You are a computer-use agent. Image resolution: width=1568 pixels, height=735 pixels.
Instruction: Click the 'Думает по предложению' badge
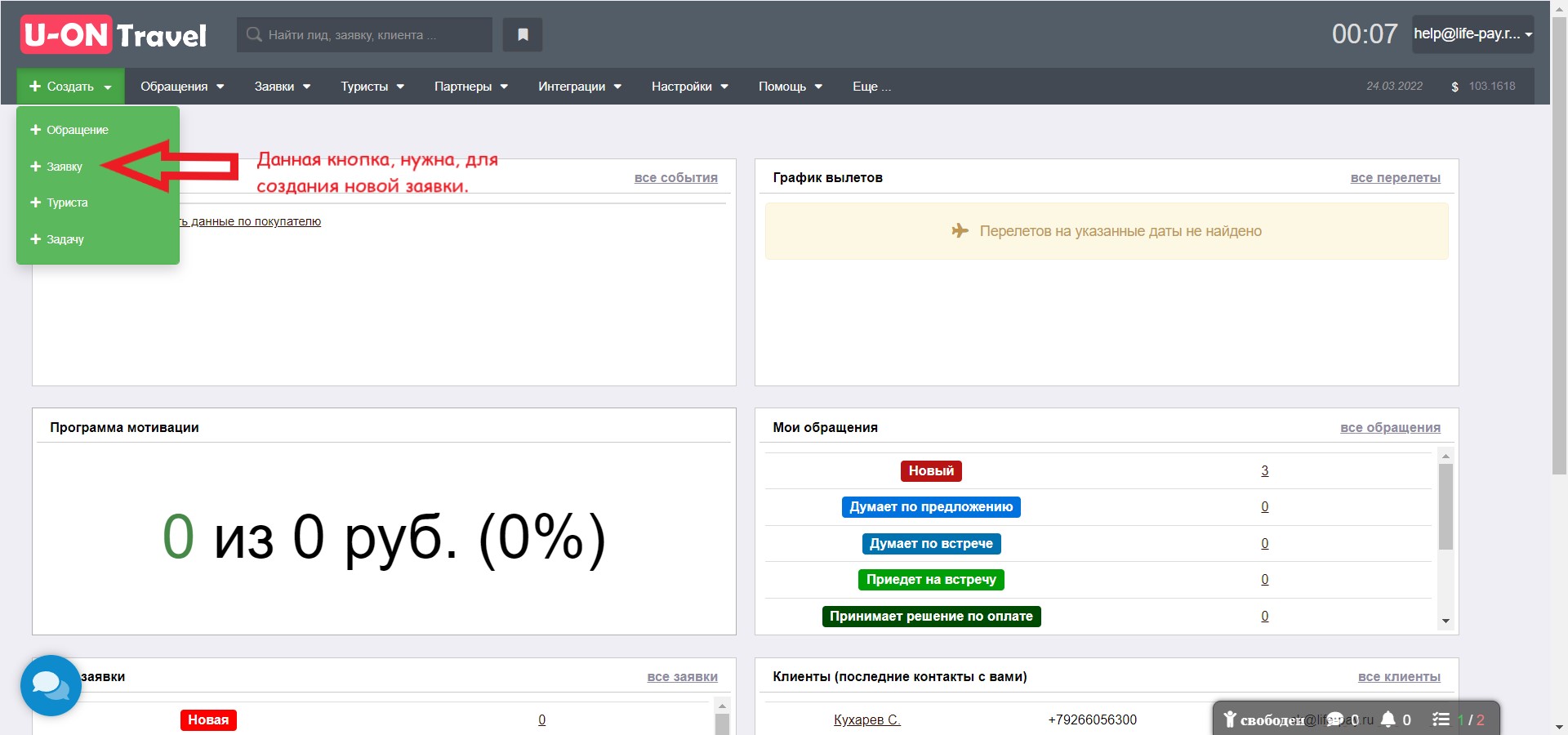pyautogui.click(x=931, y=507)
